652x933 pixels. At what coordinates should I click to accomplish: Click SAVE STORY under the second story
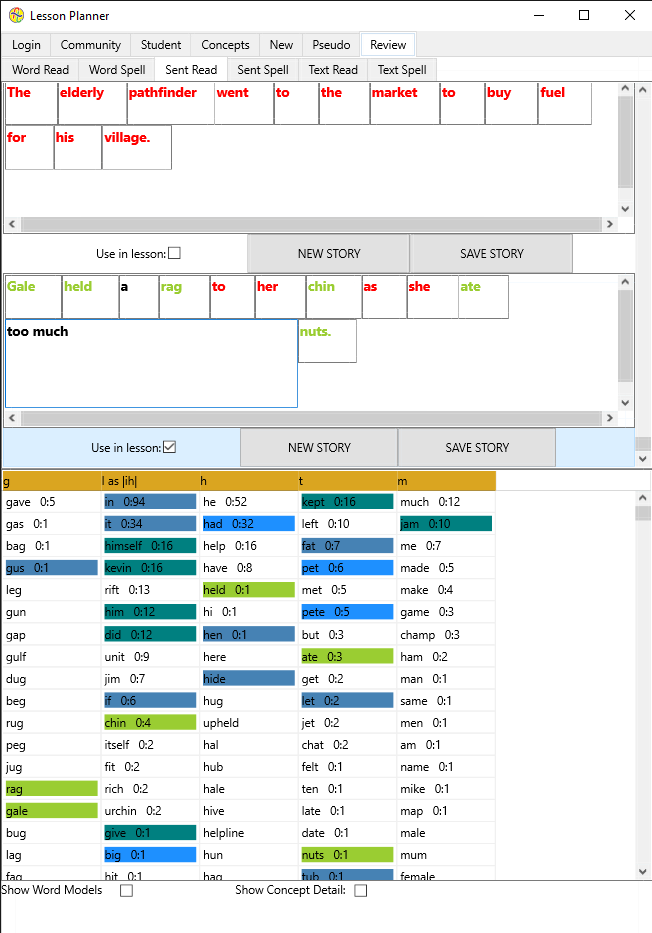pos(477,447)
